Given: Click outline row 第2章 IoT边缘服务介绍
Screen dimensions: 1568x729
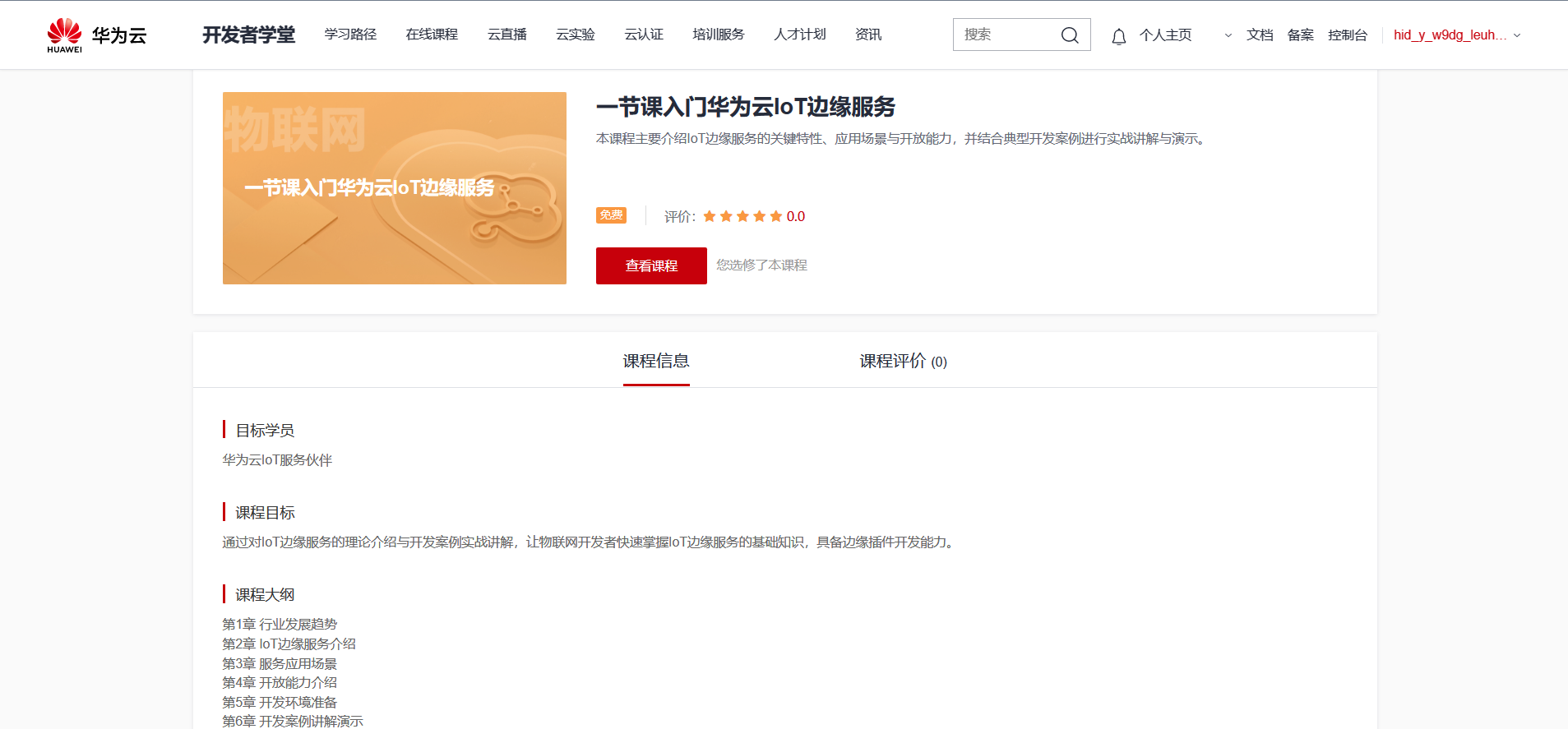Looking at the screenshot, I should coord(289,644).
